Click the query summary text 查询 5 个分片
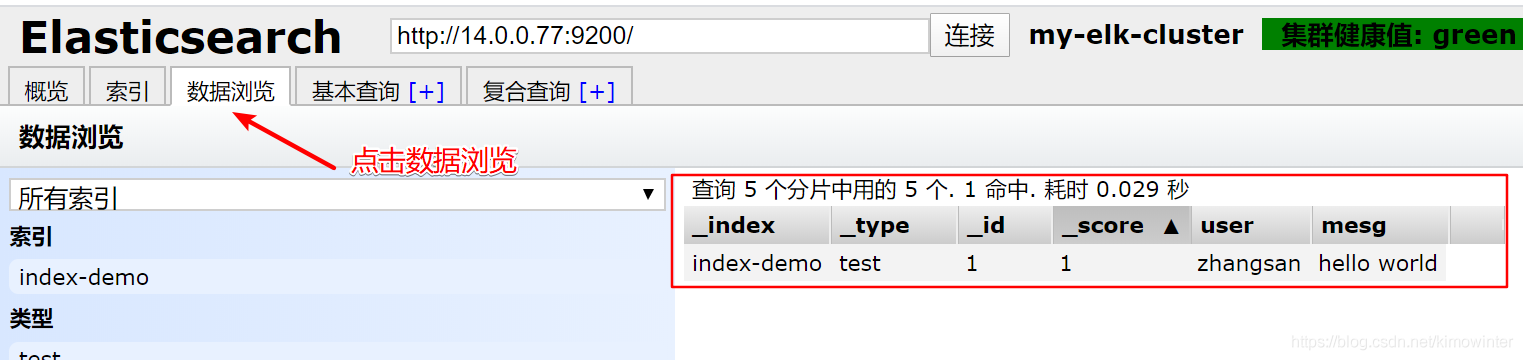This screenshot has height=360, width=1523. 940,189
